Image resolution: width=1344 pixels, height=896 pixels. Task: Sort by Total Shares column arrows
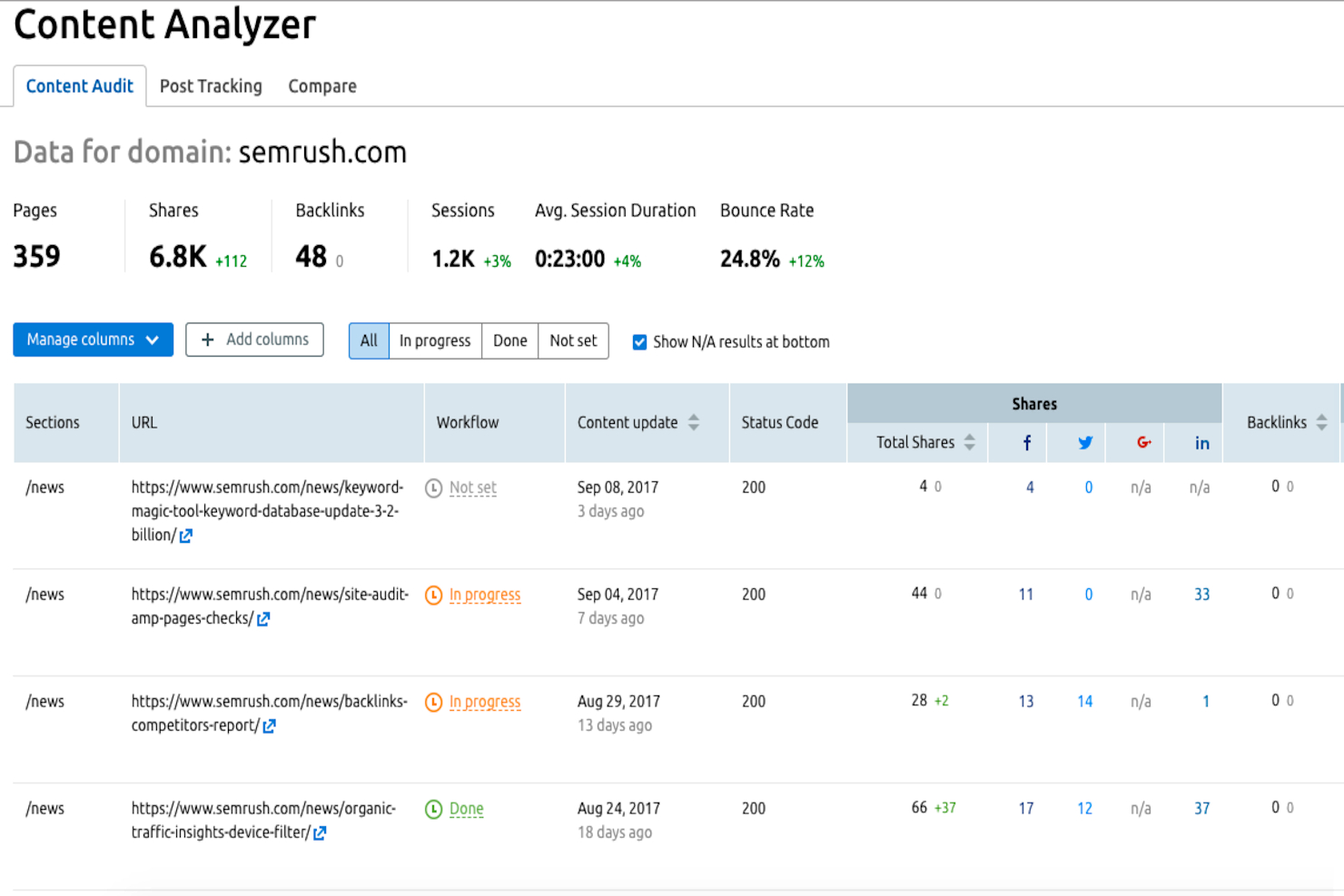click(x=970, y=442)
